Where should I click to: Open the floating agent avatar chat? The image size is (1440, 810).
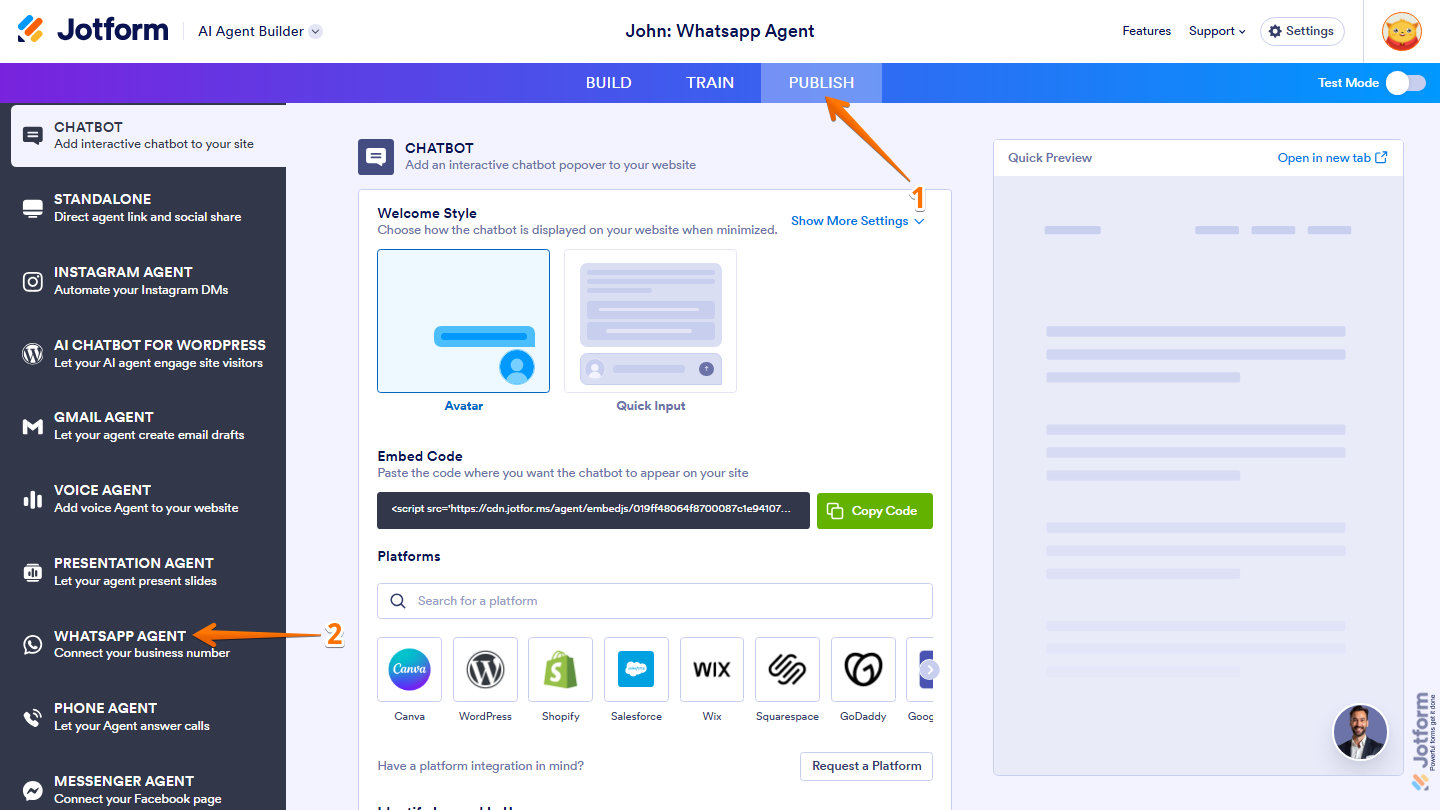point(1360,732)
